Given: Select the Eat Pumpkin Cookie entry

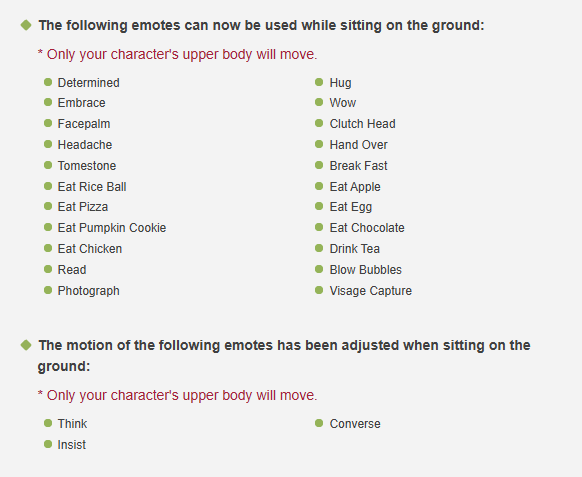Looking at the screenshot, I should click(x=112, y=228).
